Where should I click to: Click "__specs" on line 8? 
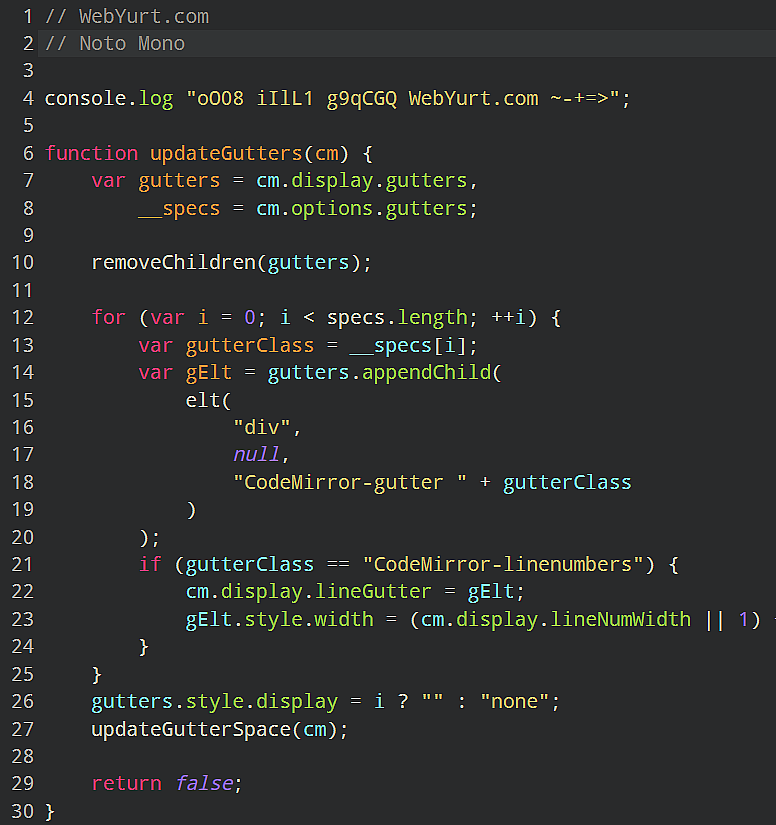tap(179, 208)
